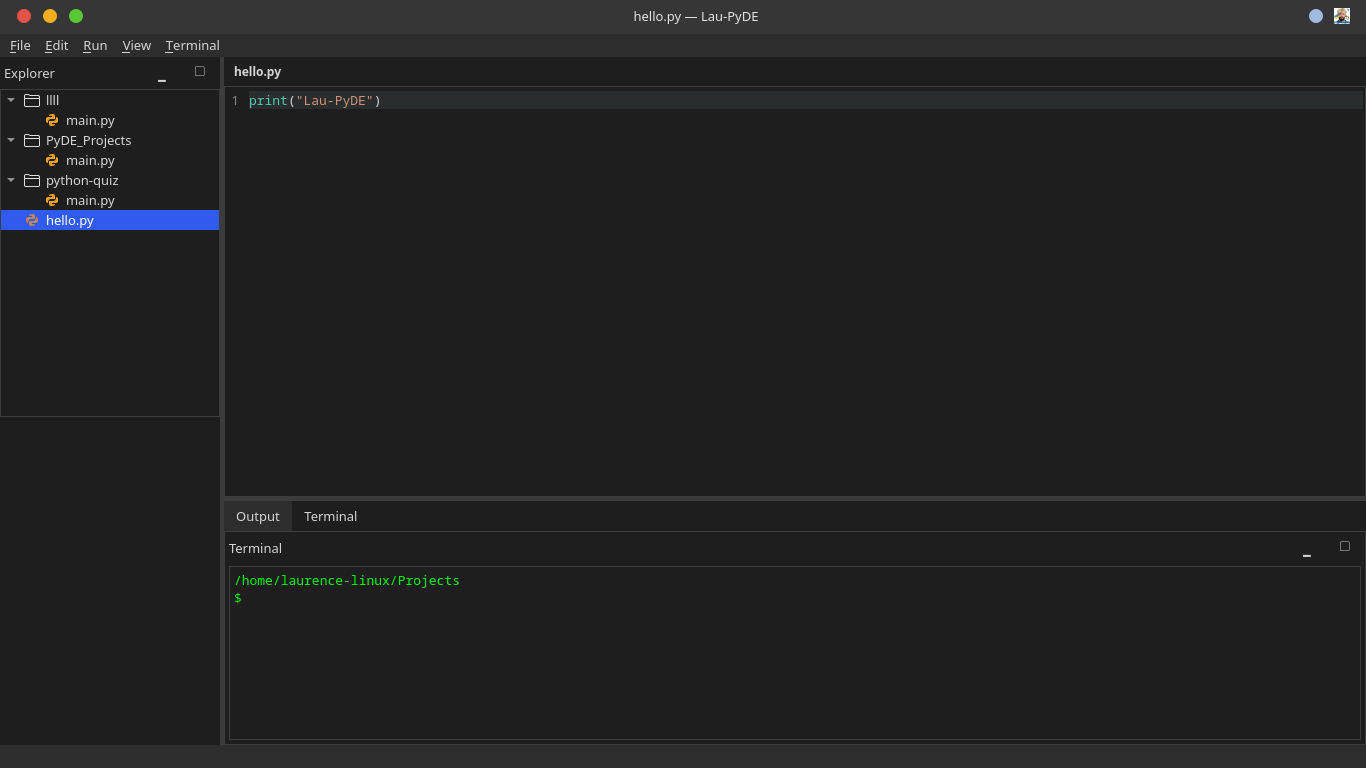
Task: Select the python-quiz folder name
Action: (82, 180)
